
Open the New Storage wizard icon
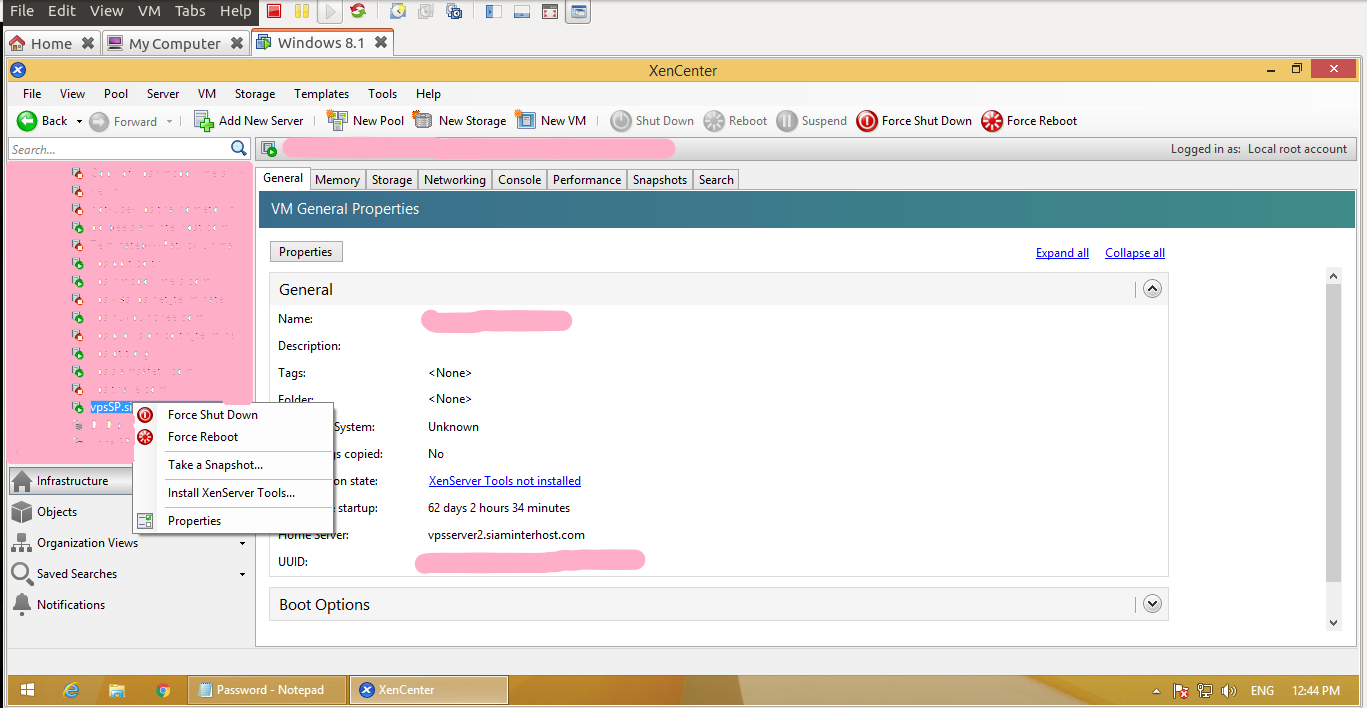(423, 121)
